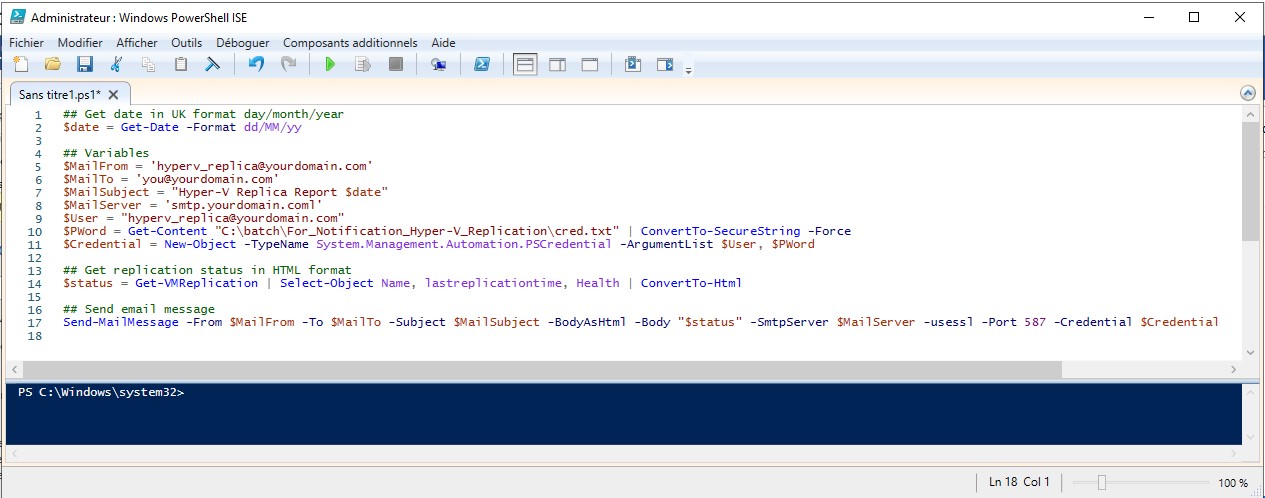Launch PowerShell.exe in separate window
Screen dimensions: 1265x498
click(x=481, y=65)
